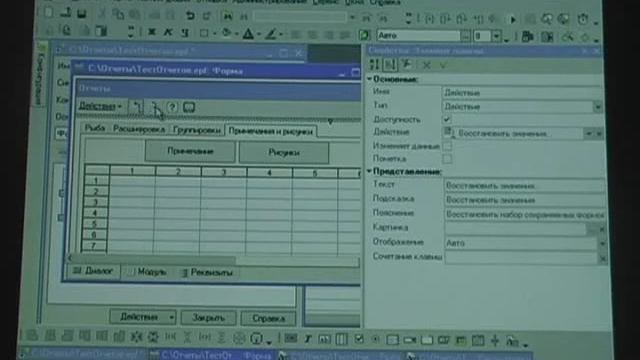Click the Справка button
The image size is (640, 360).
point(268,318)
